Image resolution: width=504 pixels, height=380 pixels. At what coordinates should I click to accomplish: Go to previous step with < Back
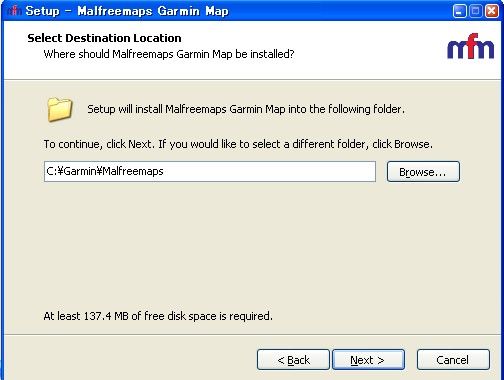point(293,360)
